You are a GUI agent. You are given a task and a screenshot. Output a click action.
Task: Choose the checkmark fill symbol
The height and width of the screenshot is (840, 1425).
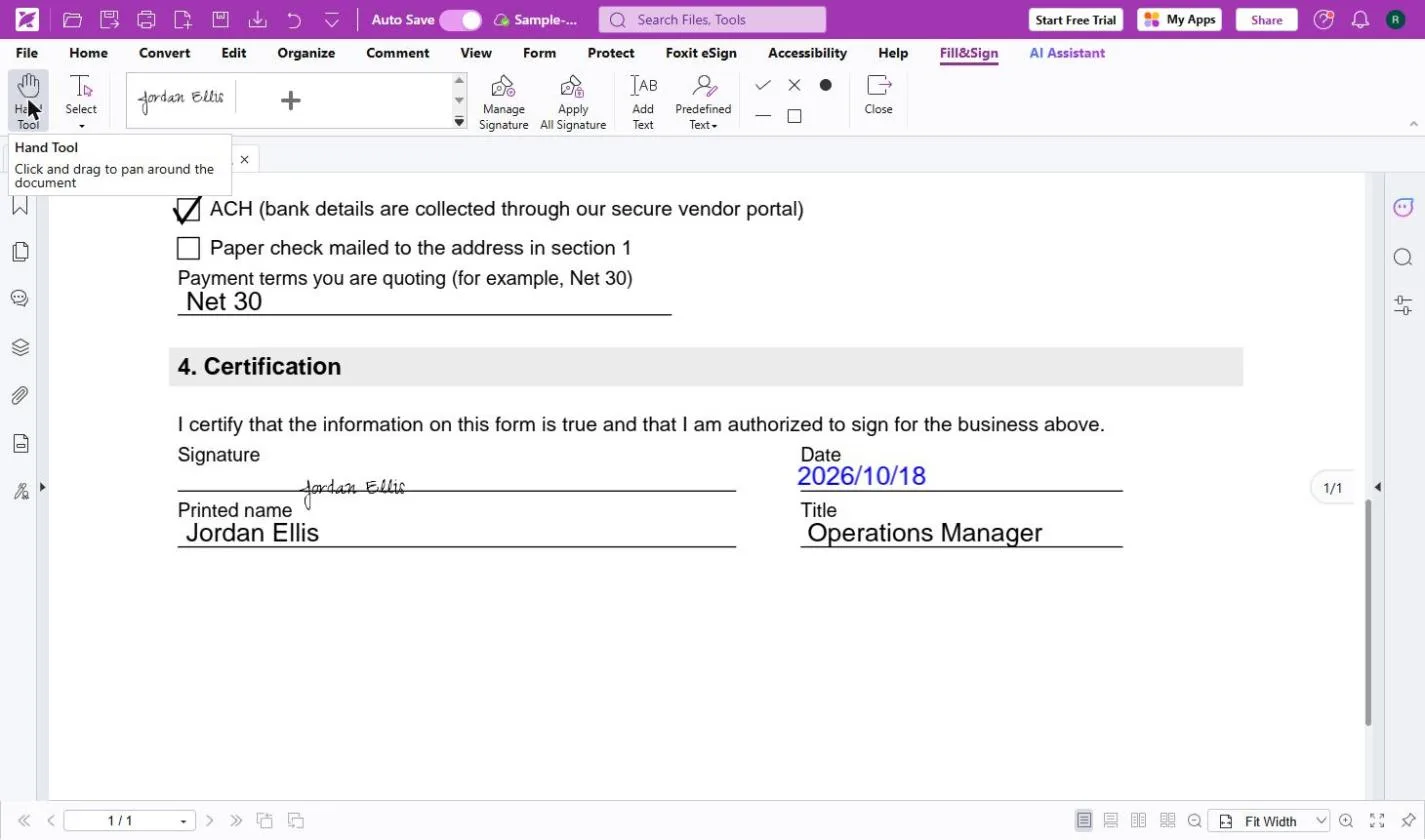pos(763,85)
